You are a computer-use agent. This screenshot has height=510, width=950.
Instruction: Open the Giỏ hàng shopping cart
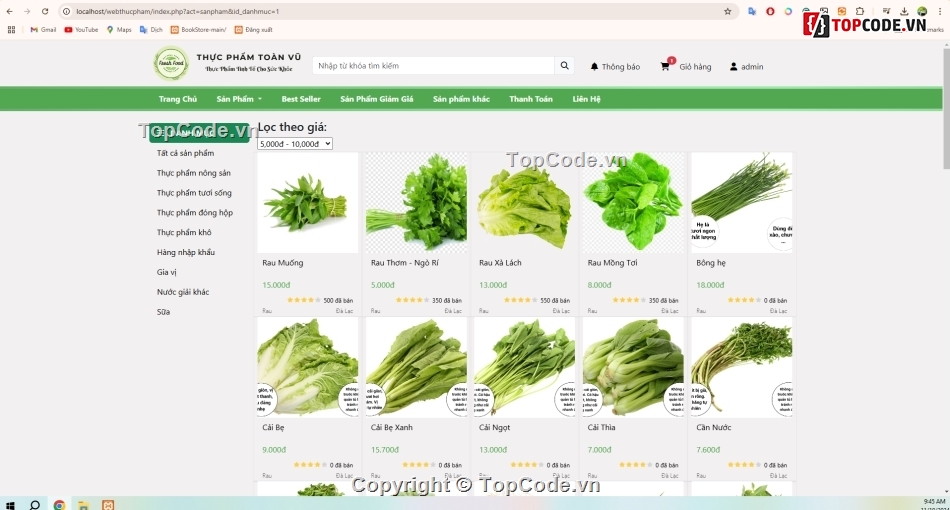(x=686, y=67)
